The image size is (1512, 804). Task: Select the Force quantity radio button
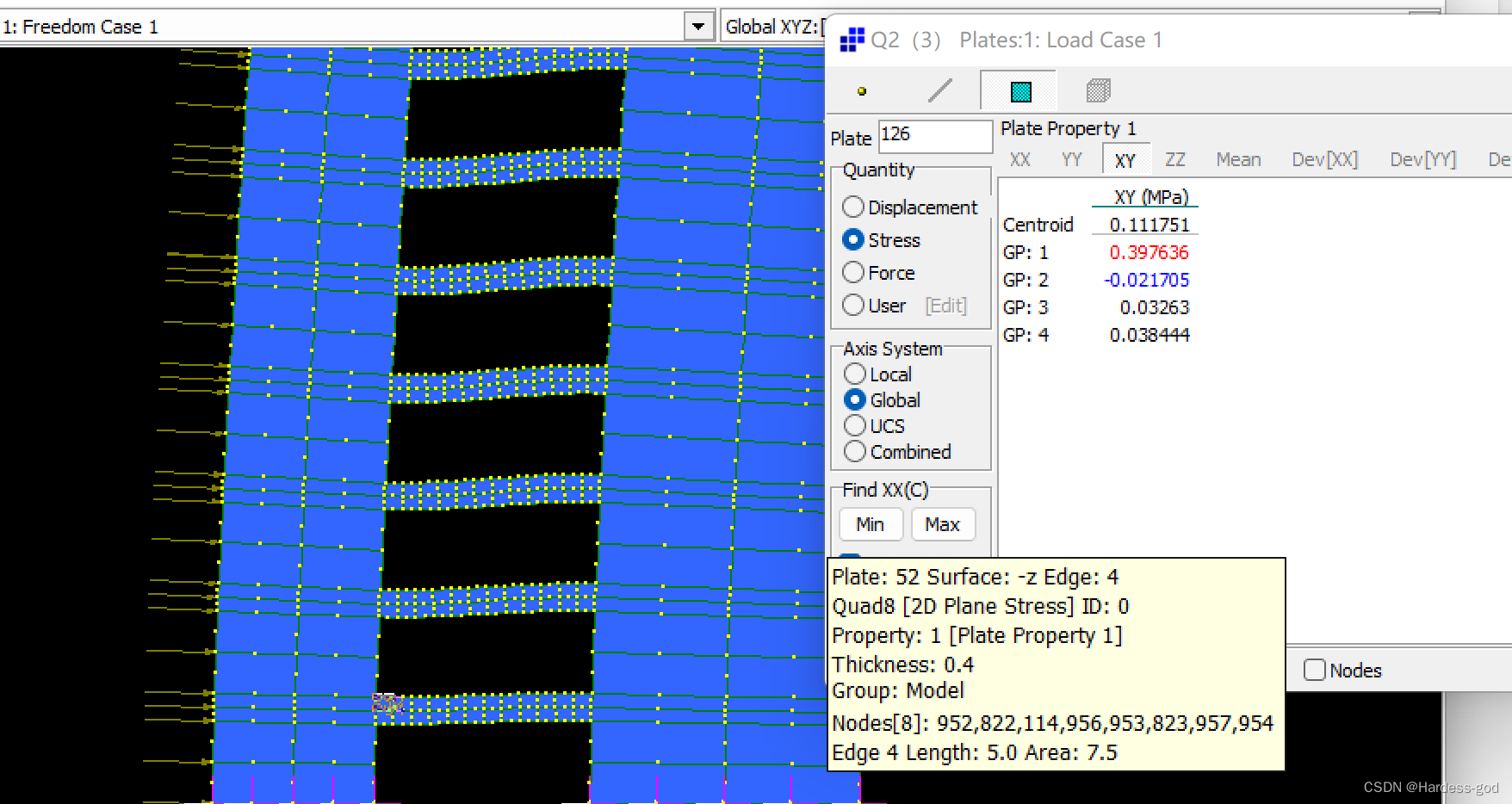coord(853,272)
